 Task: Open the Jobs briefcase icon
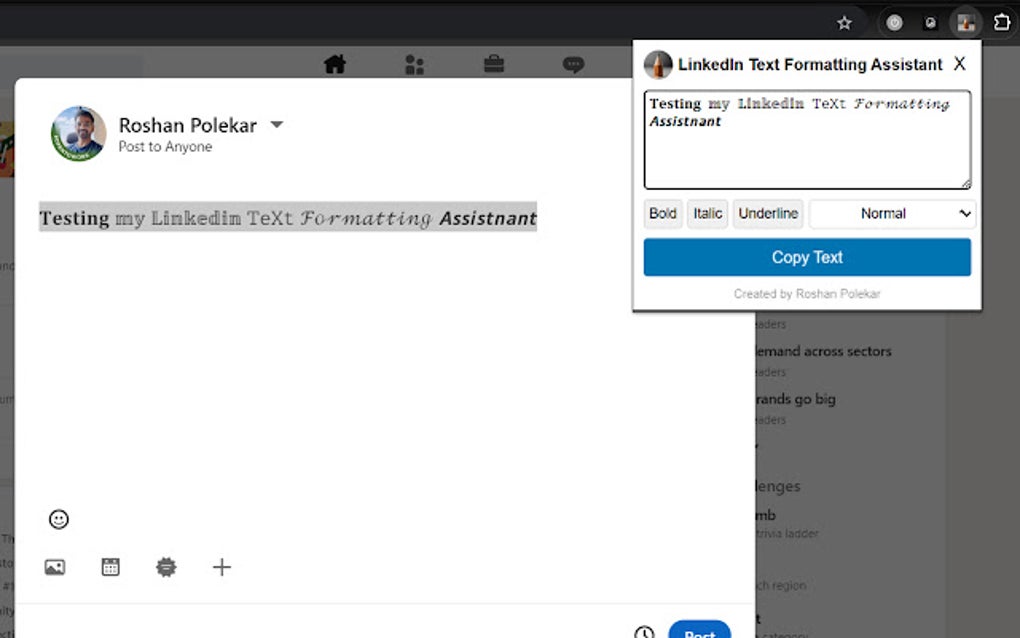(x=494, y=64)
